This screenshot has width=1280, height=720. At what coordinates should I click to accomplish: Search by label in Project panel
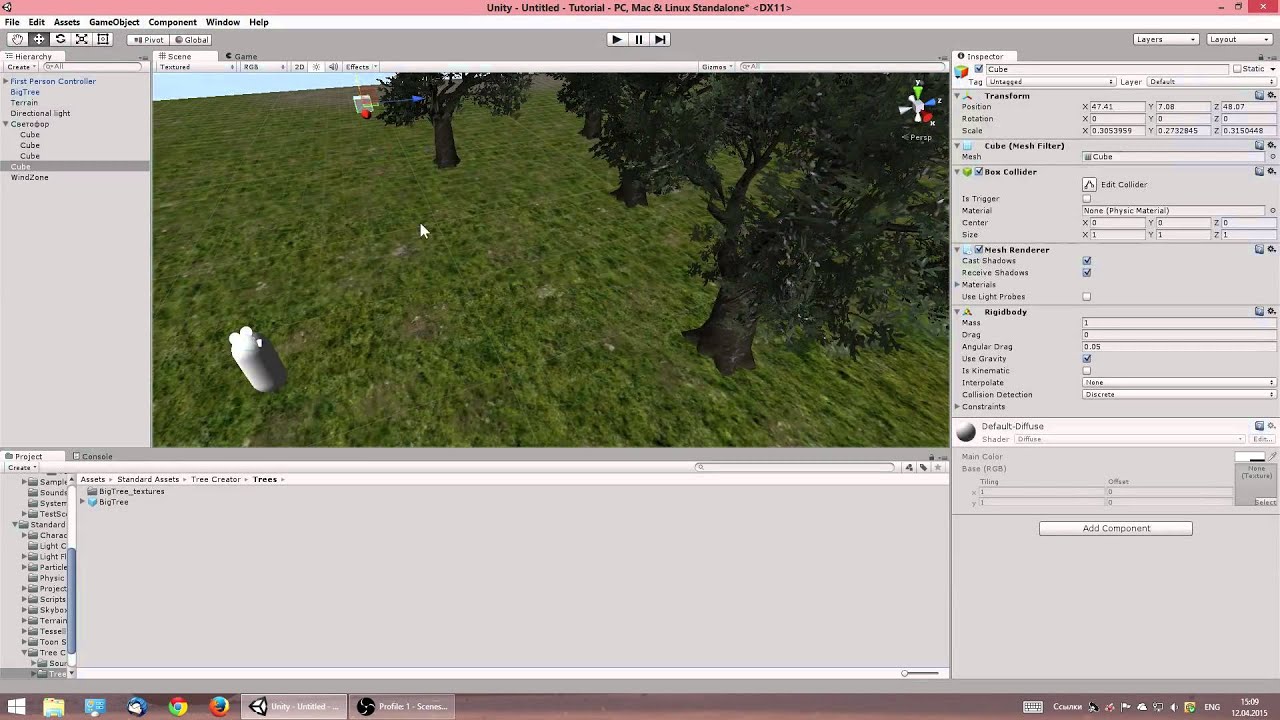[923, 467]
